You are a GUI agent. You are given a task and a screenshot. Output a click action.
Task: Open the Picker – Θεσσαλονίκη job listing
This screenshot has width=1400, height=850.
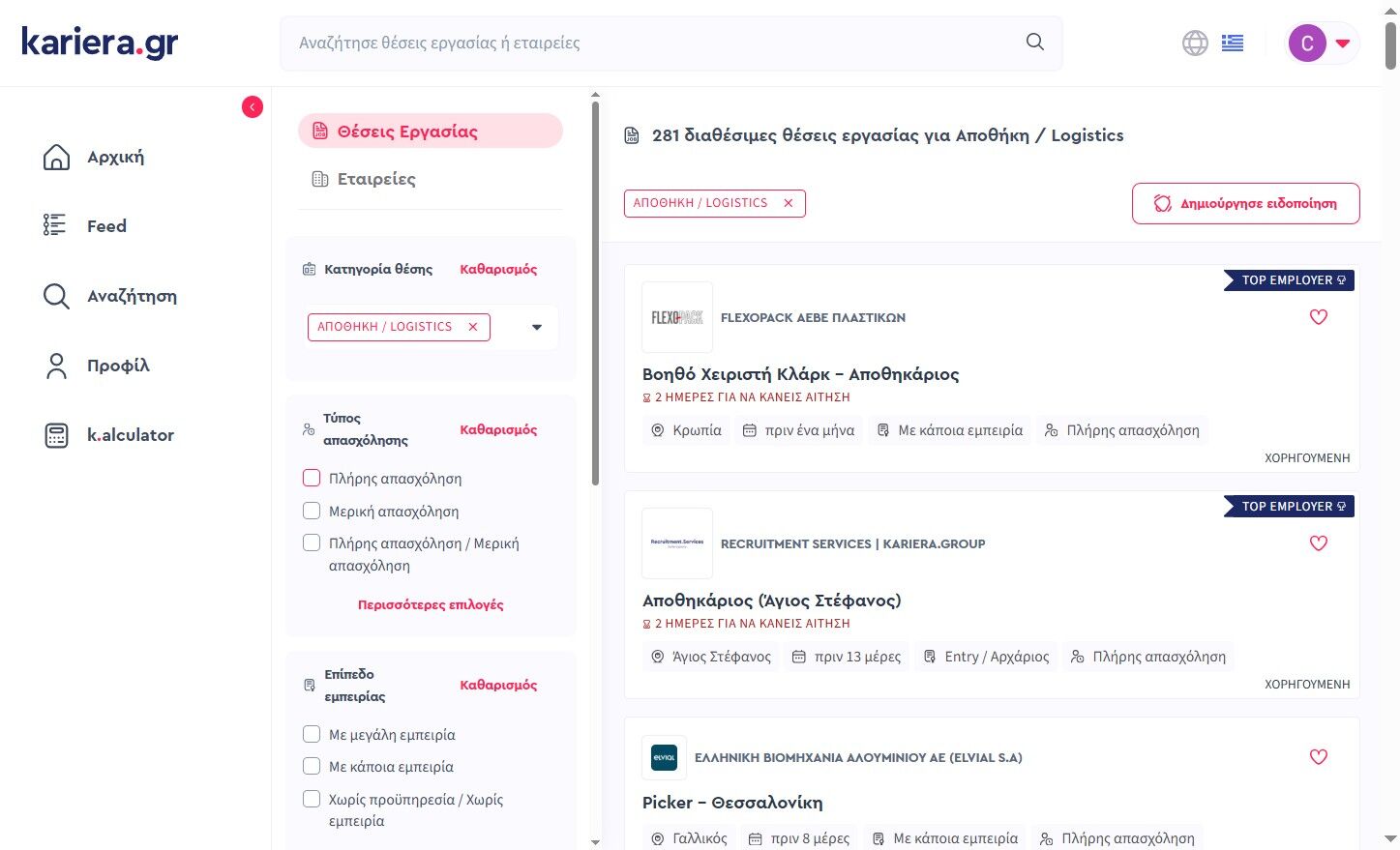(x=732, y=803)
